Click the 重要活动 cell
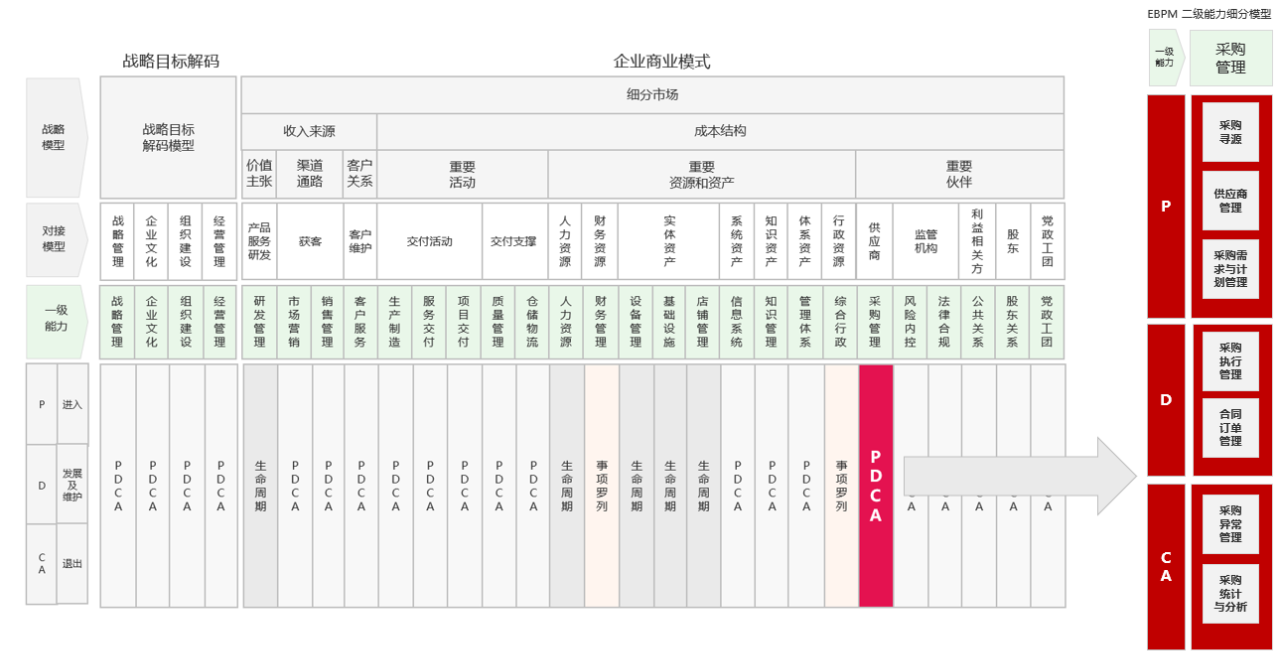Image resolution: width=1280 pixels, height=654 pixels. [x=463, y=174]
